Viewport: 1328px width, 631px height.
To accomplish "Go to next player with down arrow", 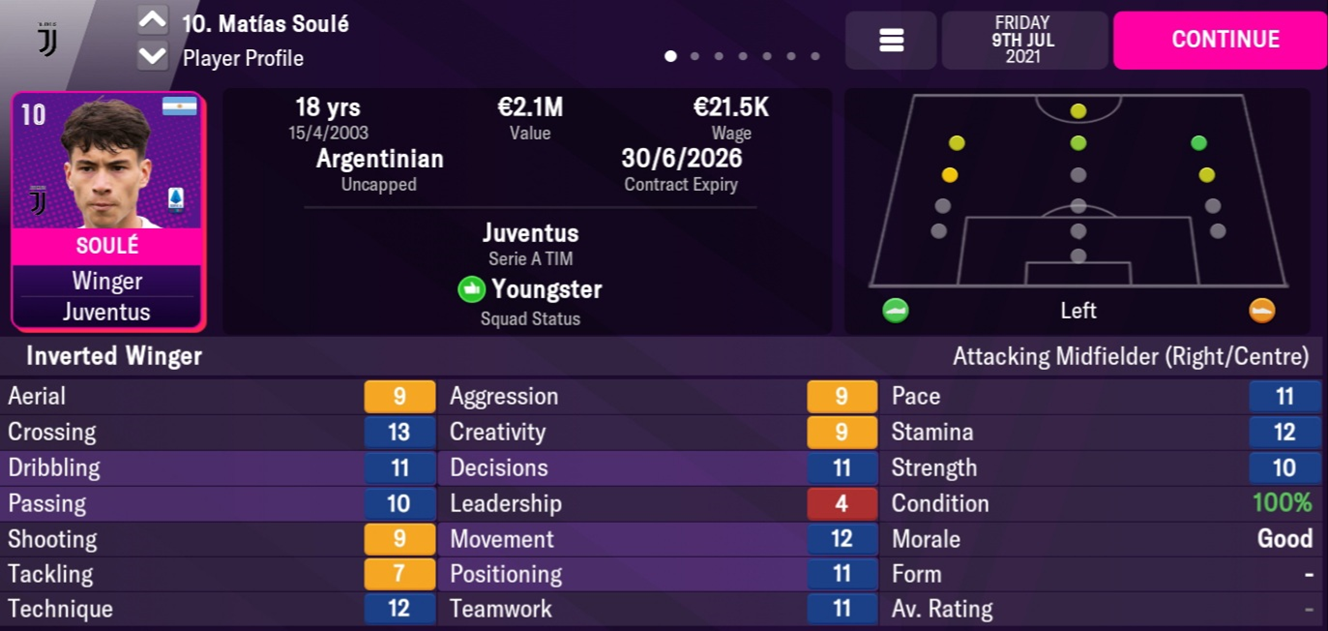I will [152, 56].
